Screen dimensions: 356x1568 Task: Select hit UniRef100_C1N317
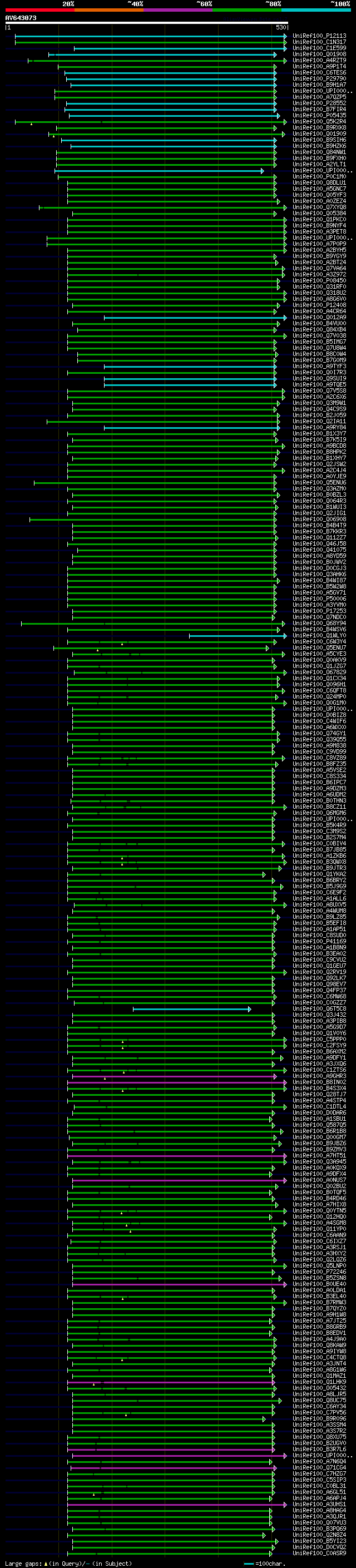click(x=319, y=42)
